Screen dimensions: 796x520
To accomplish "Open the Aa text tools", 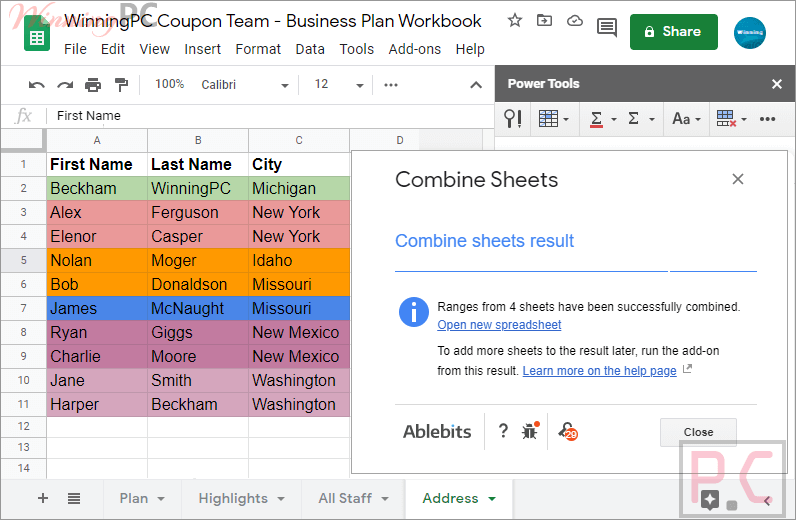I will click(686, 119).
